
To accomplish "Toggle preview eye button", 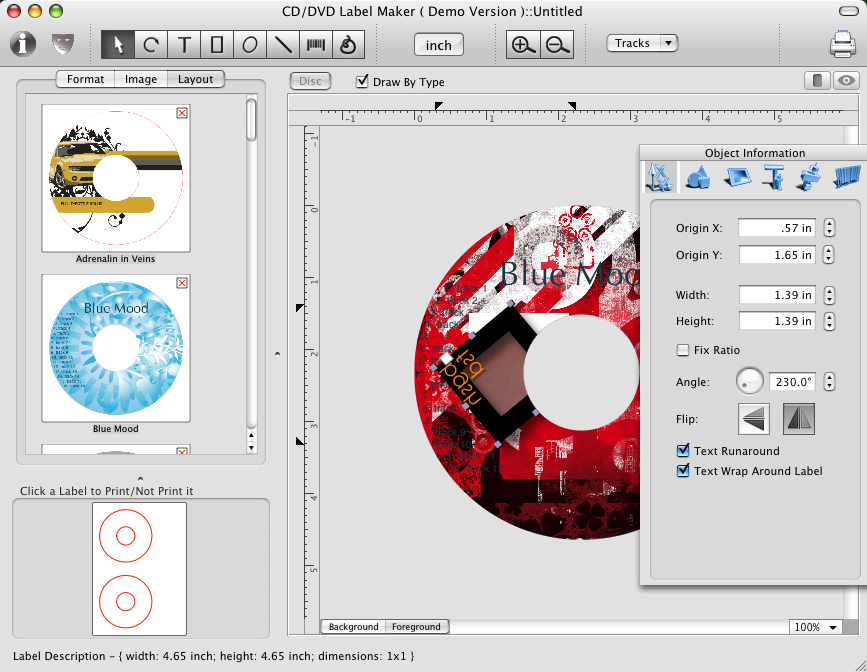I will click(846, 81).
